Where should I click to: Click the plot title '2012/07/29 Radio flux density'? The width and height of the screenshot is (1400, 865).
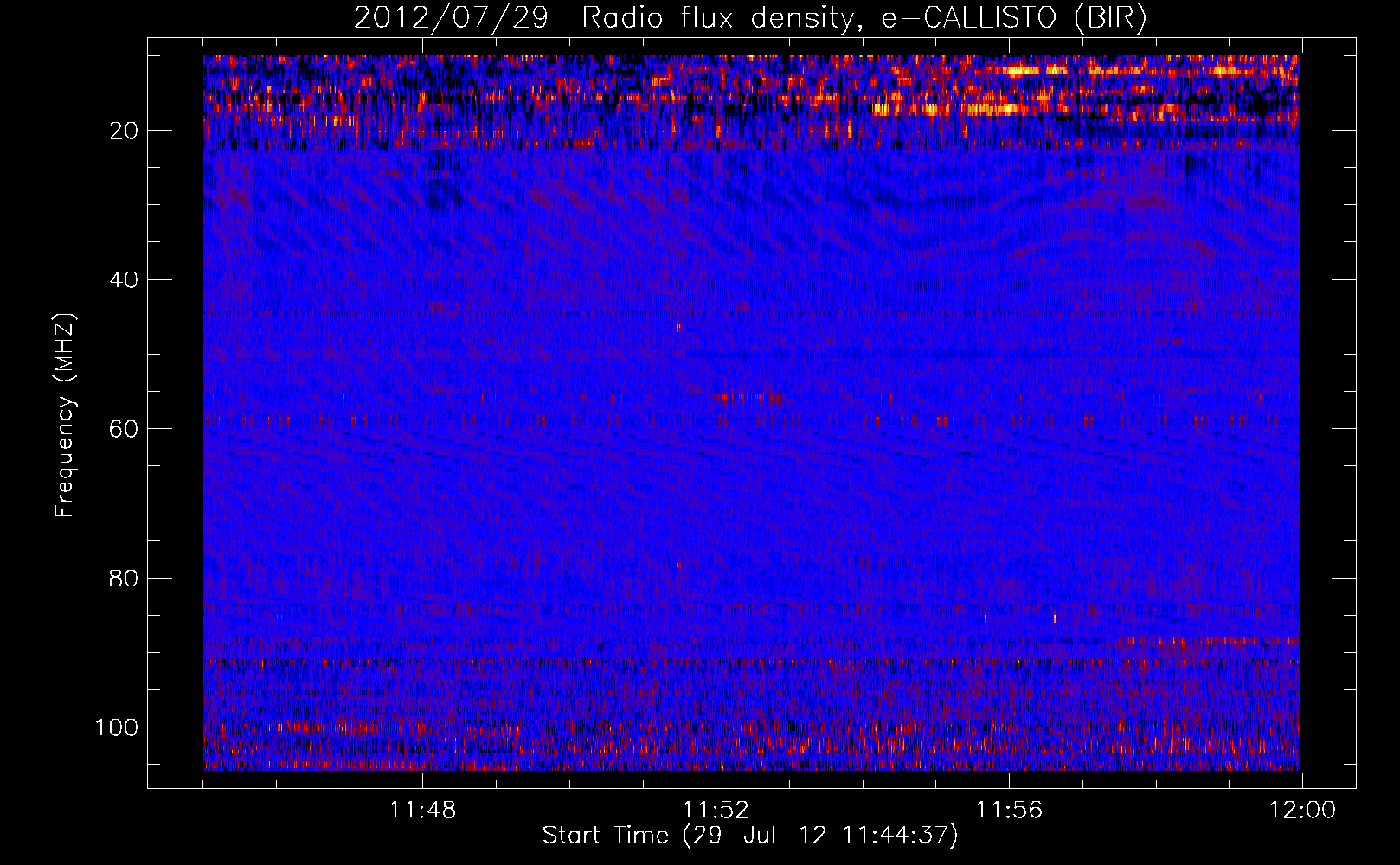[x=750, y=18]
